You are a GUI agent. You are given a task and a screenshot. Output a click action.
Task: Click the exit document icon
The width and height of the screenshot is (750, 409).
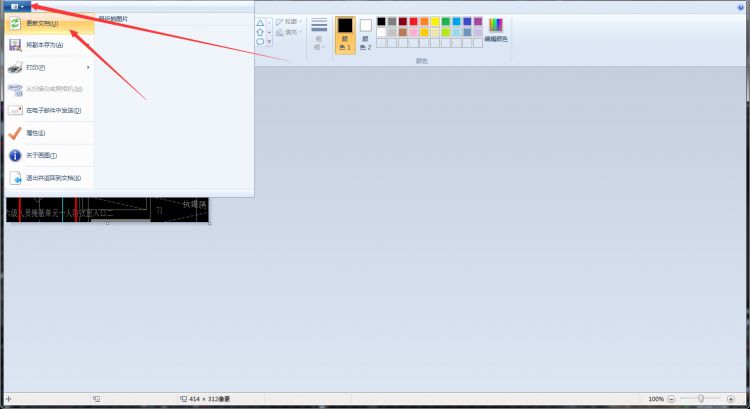point(15,178)
